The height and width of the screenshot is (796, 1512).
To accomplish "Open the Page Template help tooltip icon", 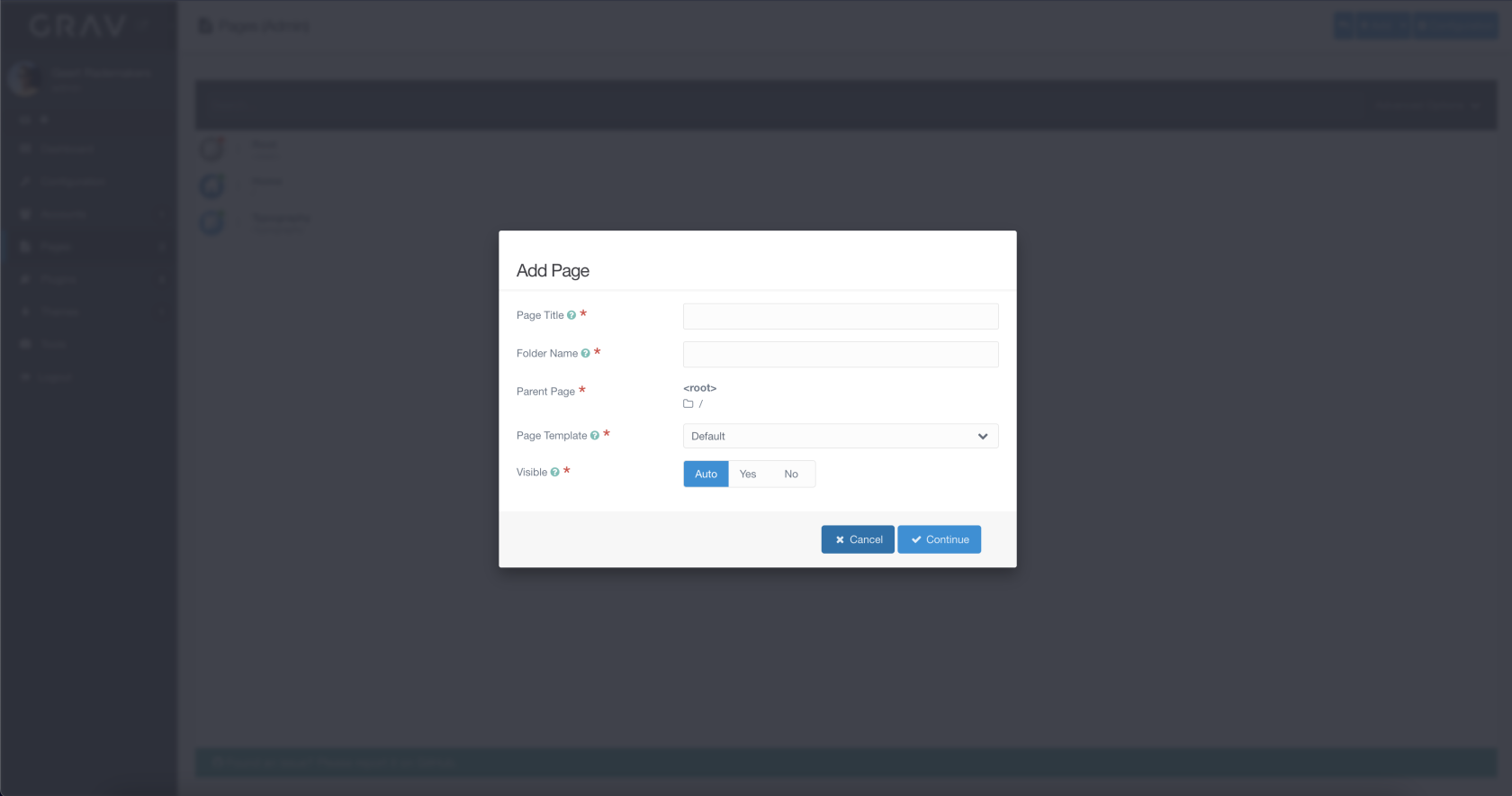I will (x=594, y=436).
